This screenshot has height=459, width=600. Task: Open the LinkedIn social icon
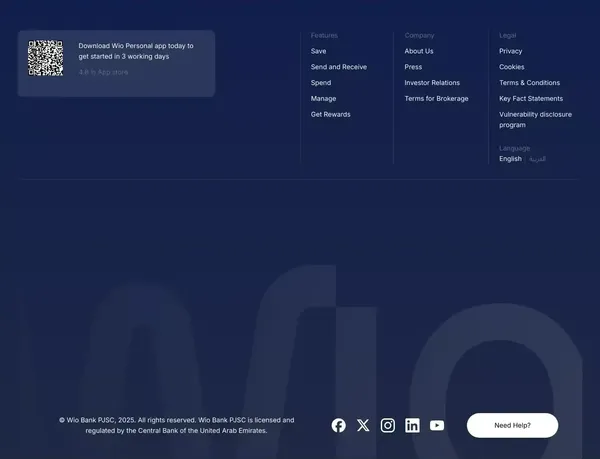(412, 425)
